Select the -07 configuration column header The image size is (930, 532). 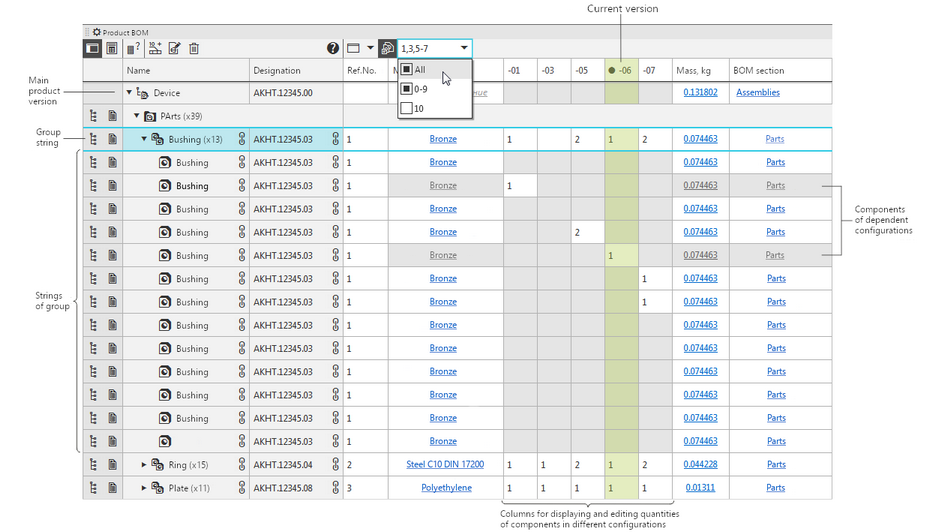[x=655, y=70]
